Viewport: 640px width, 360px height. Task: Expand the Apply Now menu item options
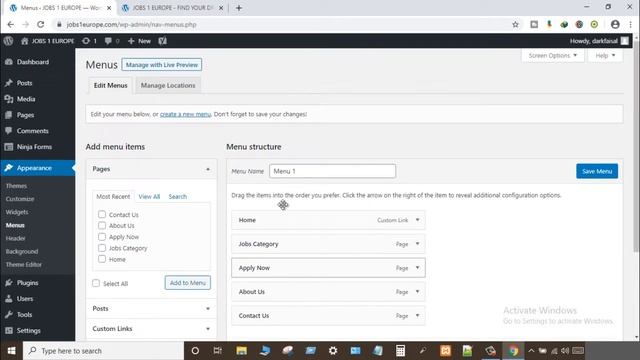tap(418, 268)
